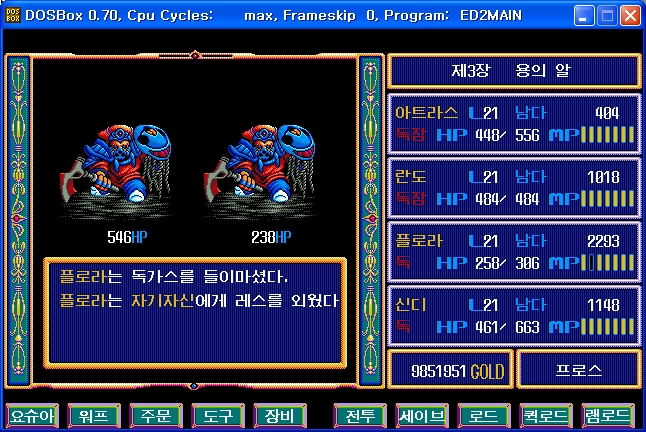Image resolution: width=646 pixels, height=432 pixels.
Task: Click the 238HP enemy health text
Action: tap(271, 237)
